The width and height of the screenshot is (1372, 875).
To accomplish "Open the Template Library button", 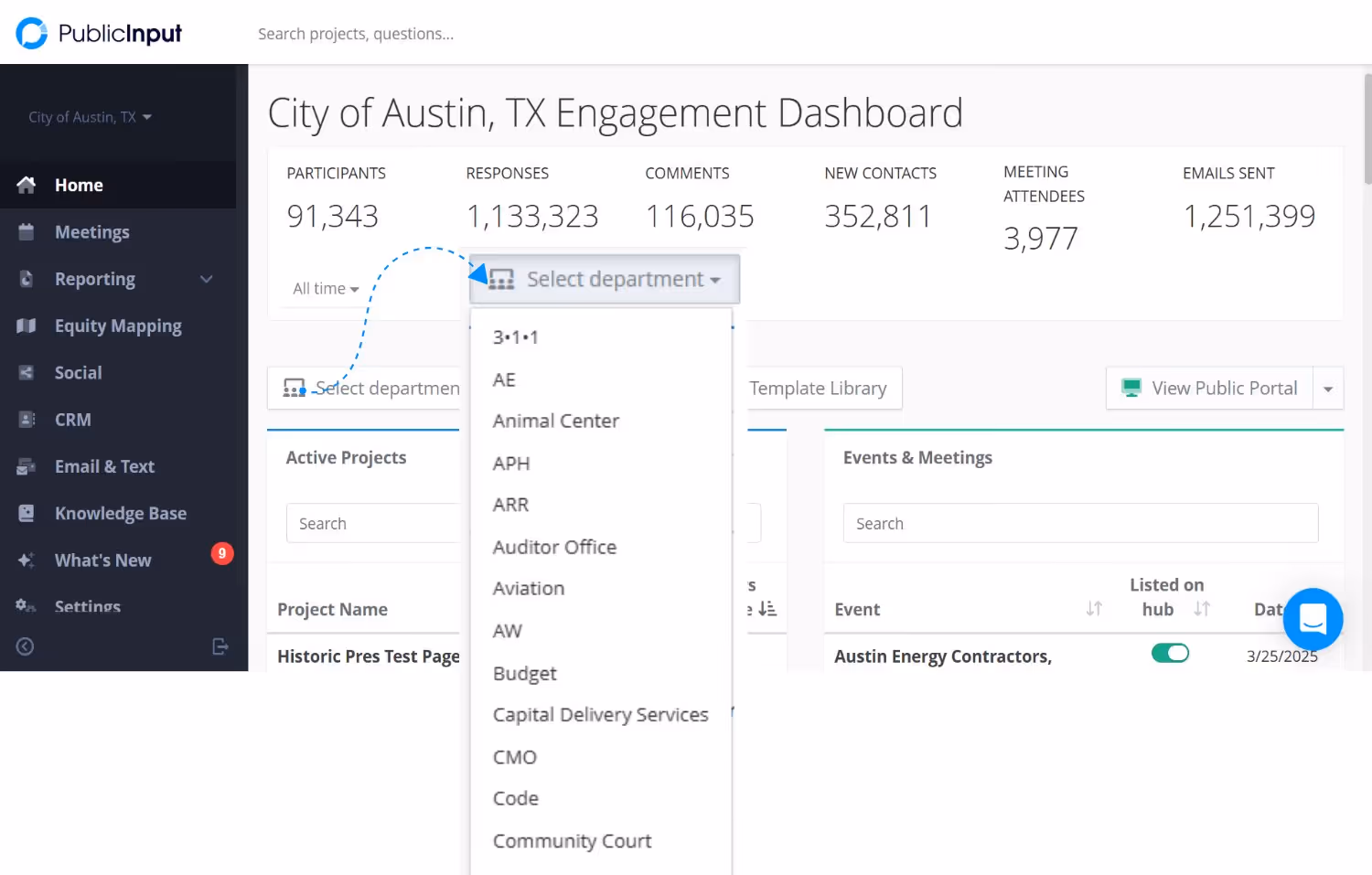I will point(819,389).
